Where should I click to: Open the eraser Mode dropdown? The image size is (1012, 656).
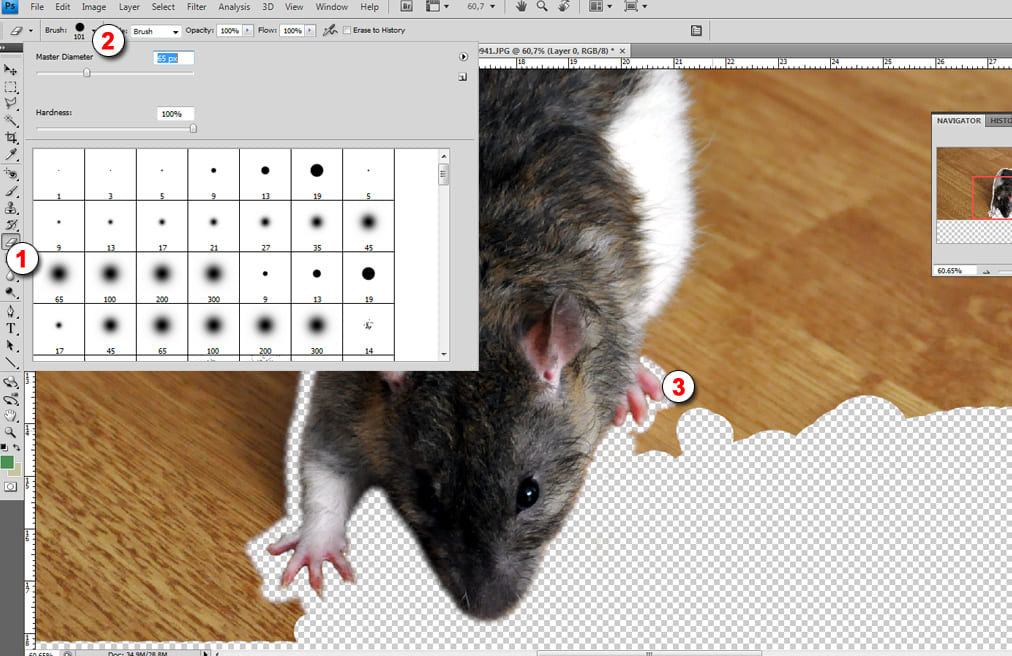coord(157,31)
